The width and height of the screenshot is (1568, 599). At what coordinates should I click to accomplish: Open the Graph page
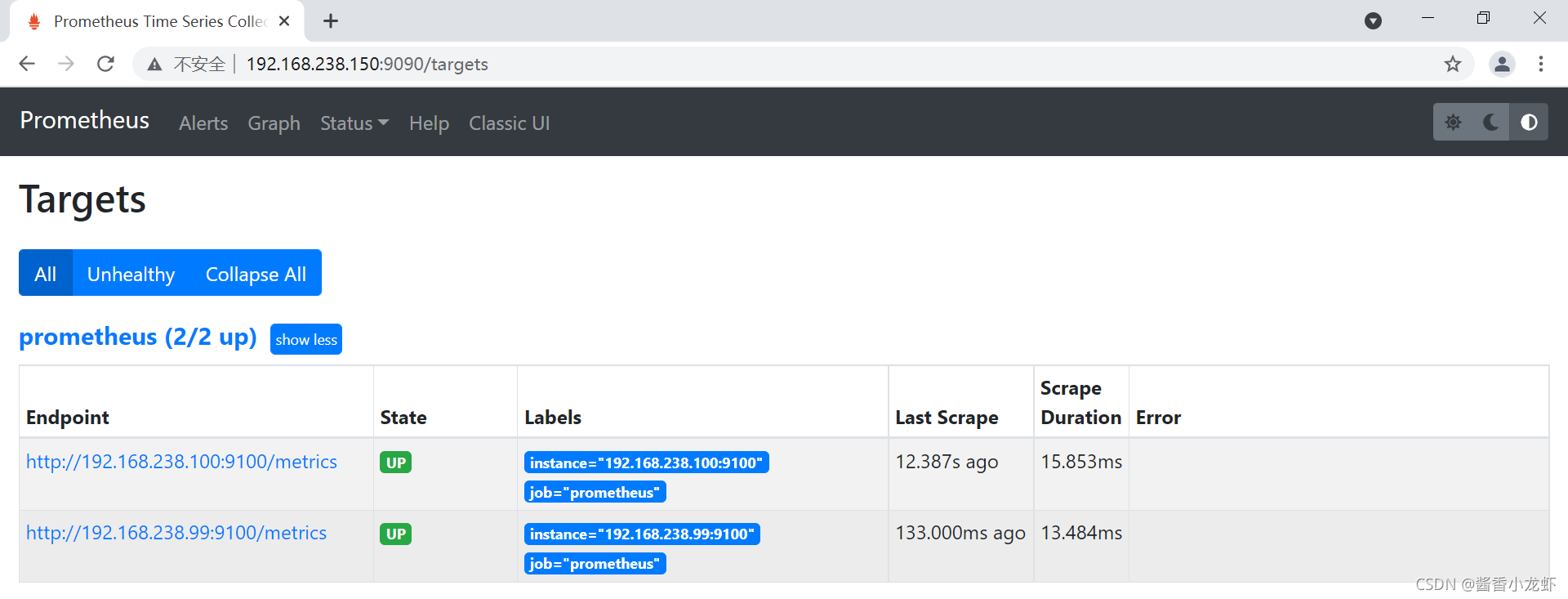tap(274, 123)
